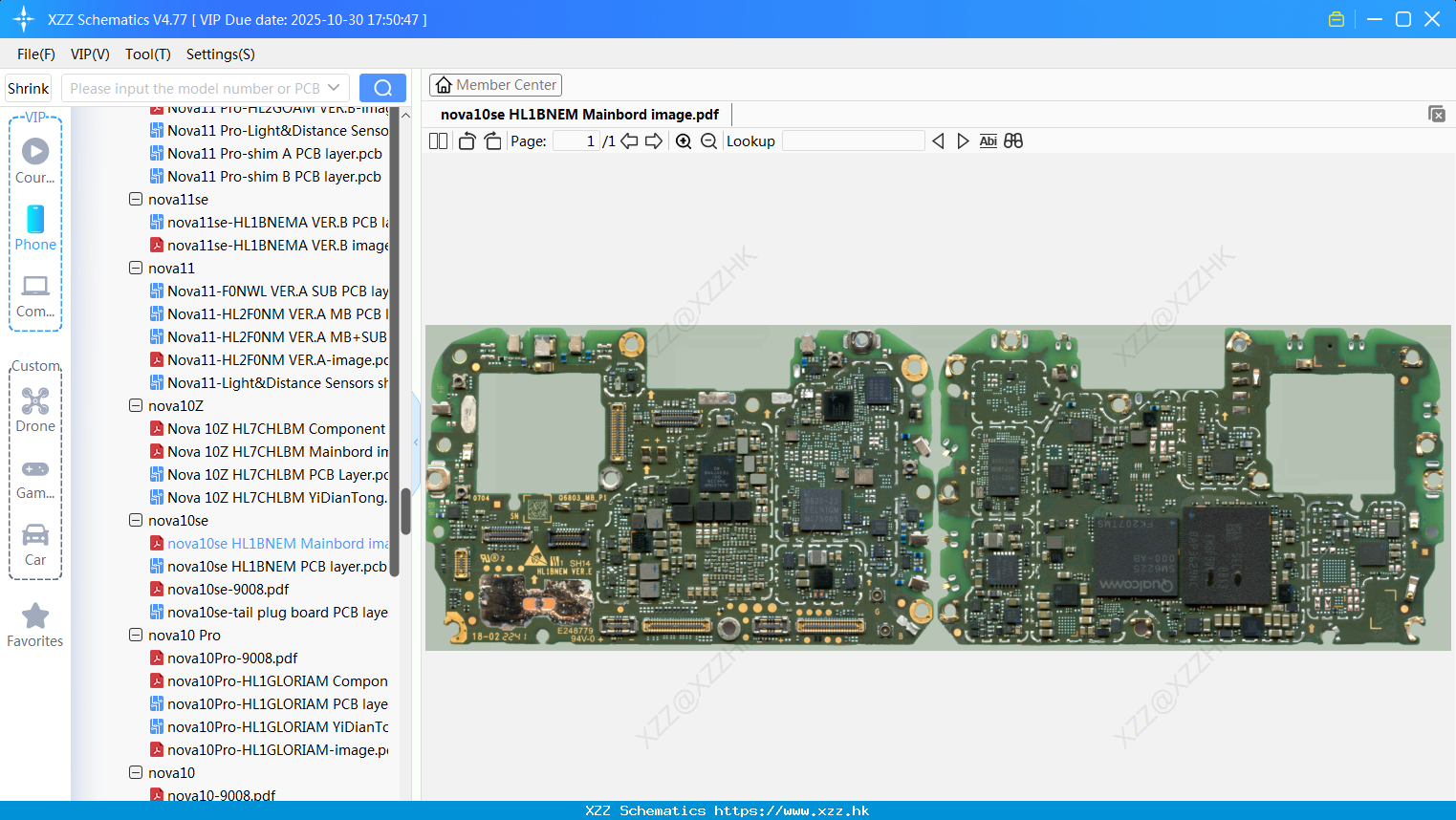Click the model number search input

pos(195,88)
